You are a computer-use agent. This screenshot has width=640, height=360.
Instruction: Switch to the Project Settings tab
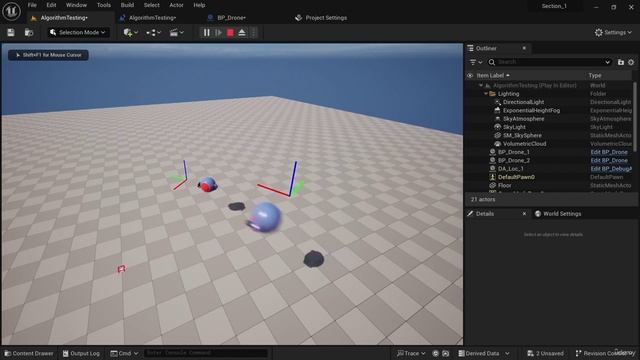point(326,18)
